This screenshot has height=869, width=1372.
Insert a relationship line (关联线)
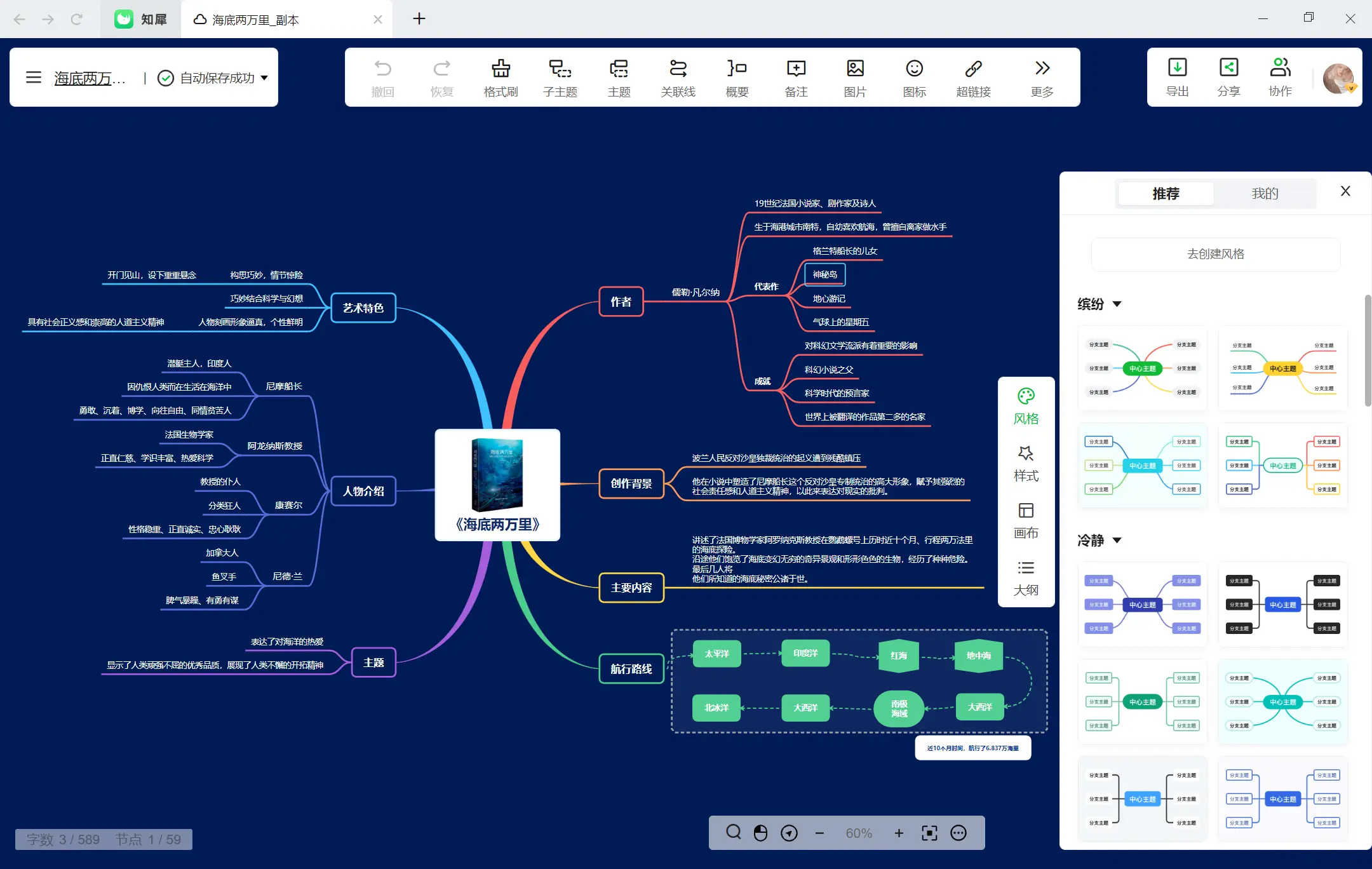pyautogui.click(x=678, y=77)
